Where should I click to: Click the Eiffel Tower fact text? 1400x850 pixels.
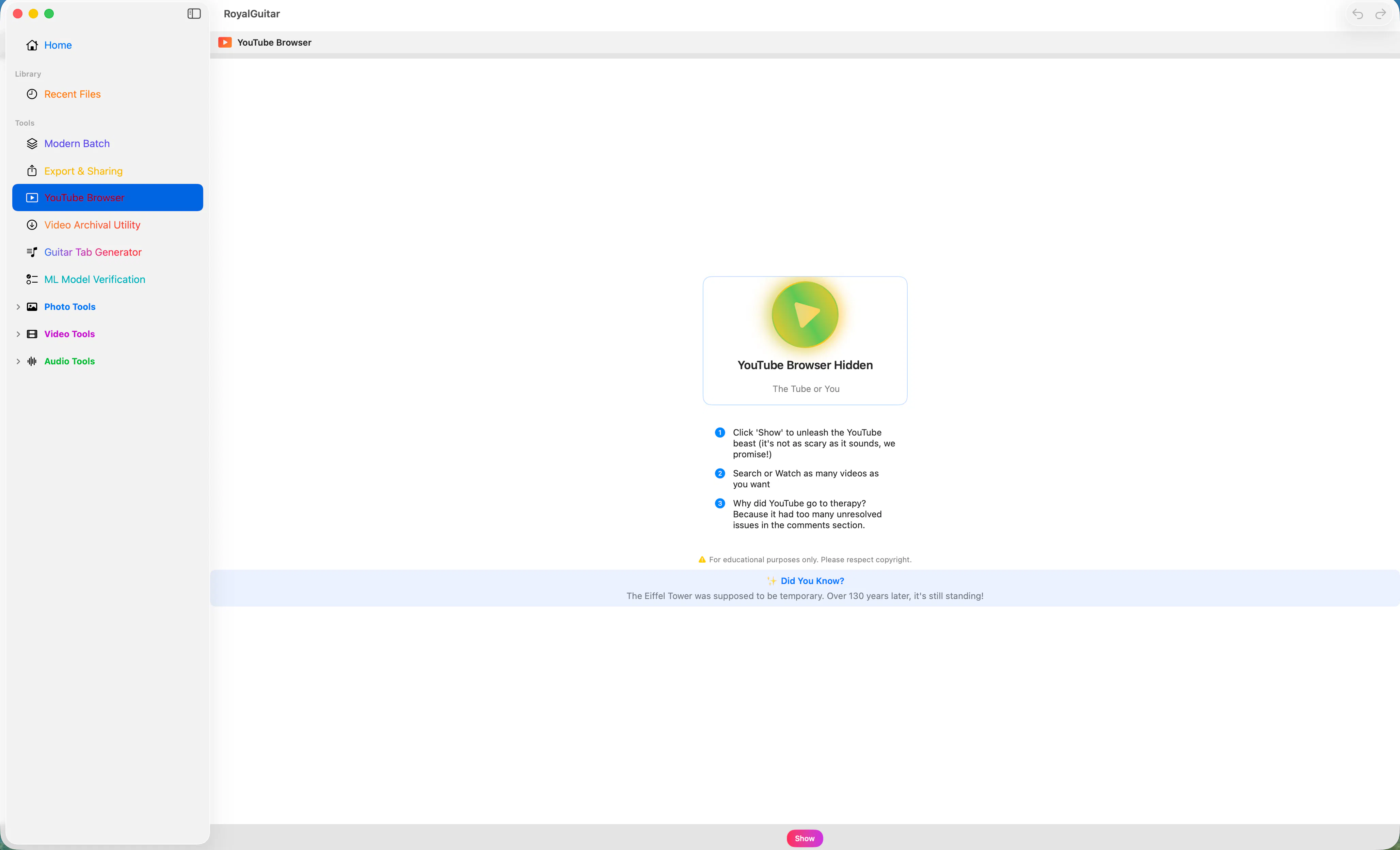click(x=805, y=596)
